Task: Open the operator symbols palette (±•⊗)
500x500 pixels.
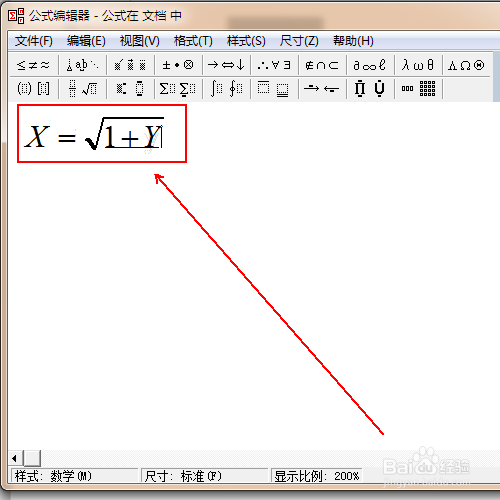Action: 178,65
